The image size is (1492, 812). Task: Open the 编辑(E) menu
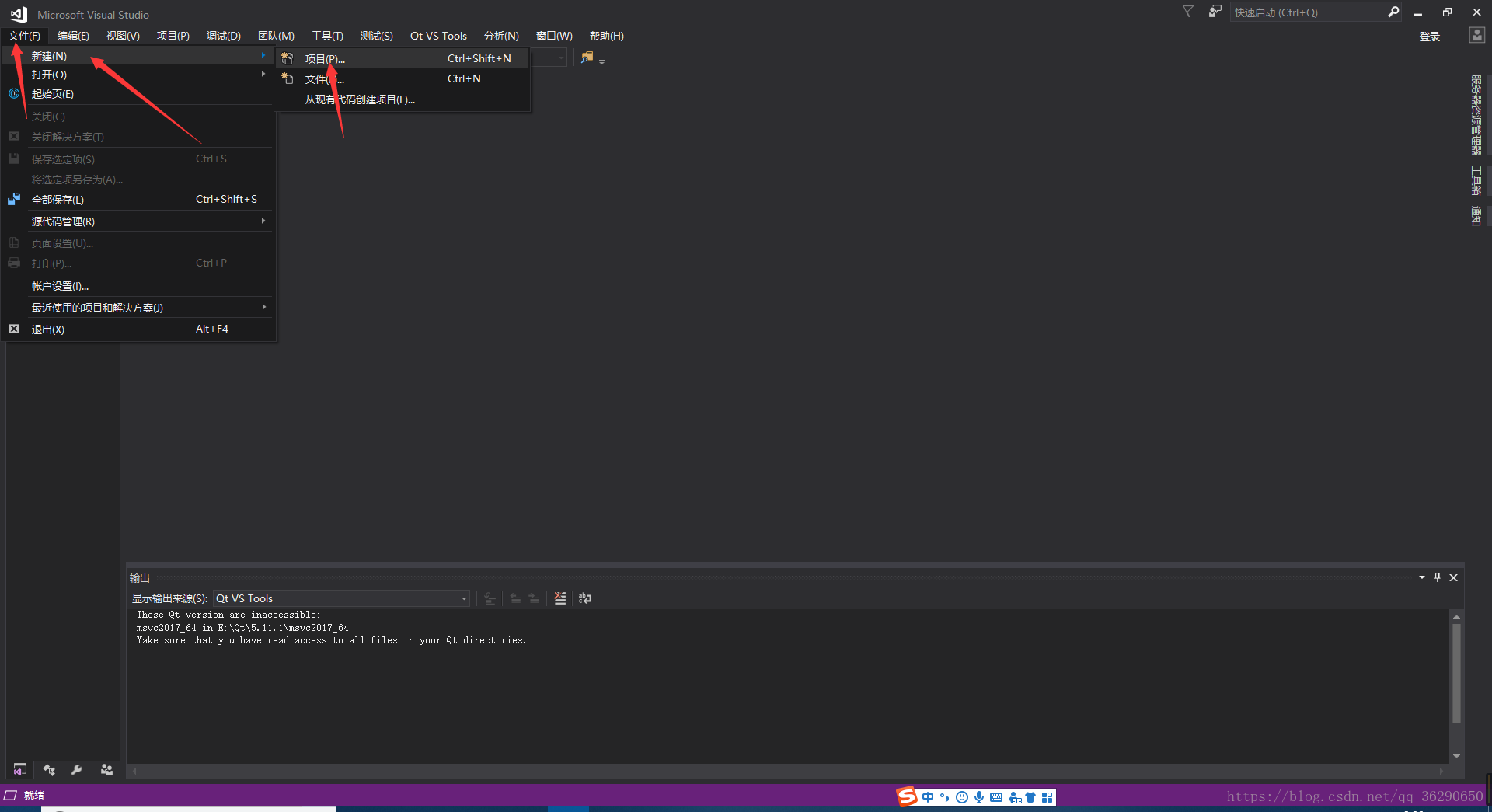73,36
